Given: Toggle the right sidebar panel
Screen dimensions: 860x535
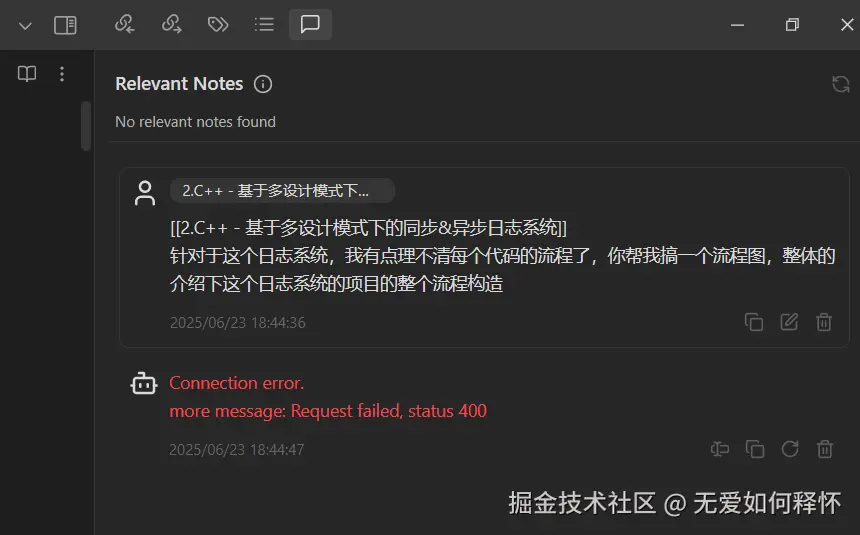Looking at the screenshot, I should point(65,25).
